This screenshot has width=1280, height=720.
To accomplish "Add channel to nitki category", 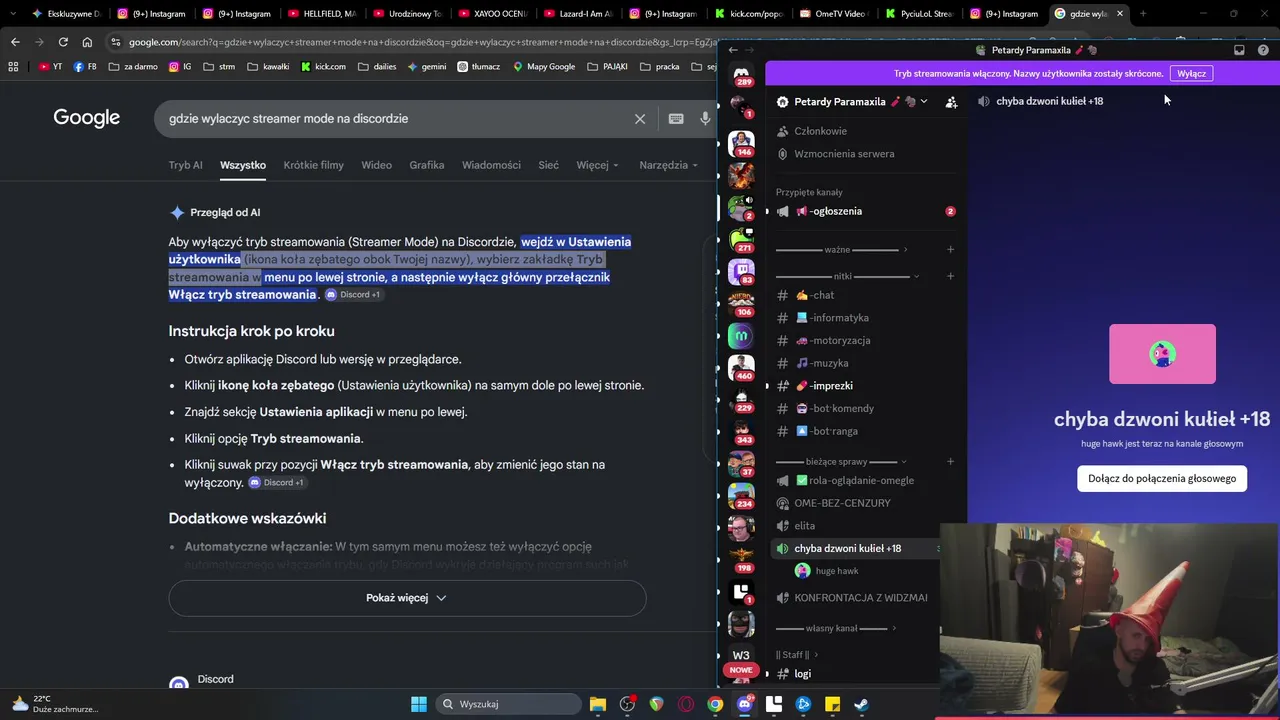I will 950,276.
